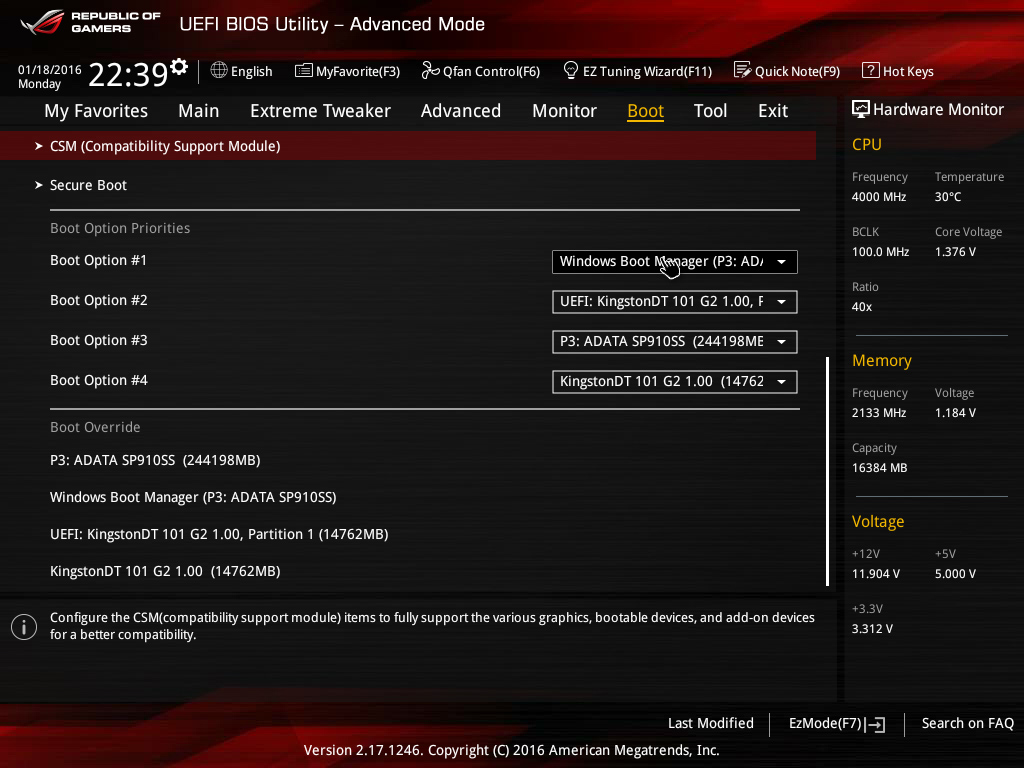Click the Boot Option #1 label

coord(99,260)
